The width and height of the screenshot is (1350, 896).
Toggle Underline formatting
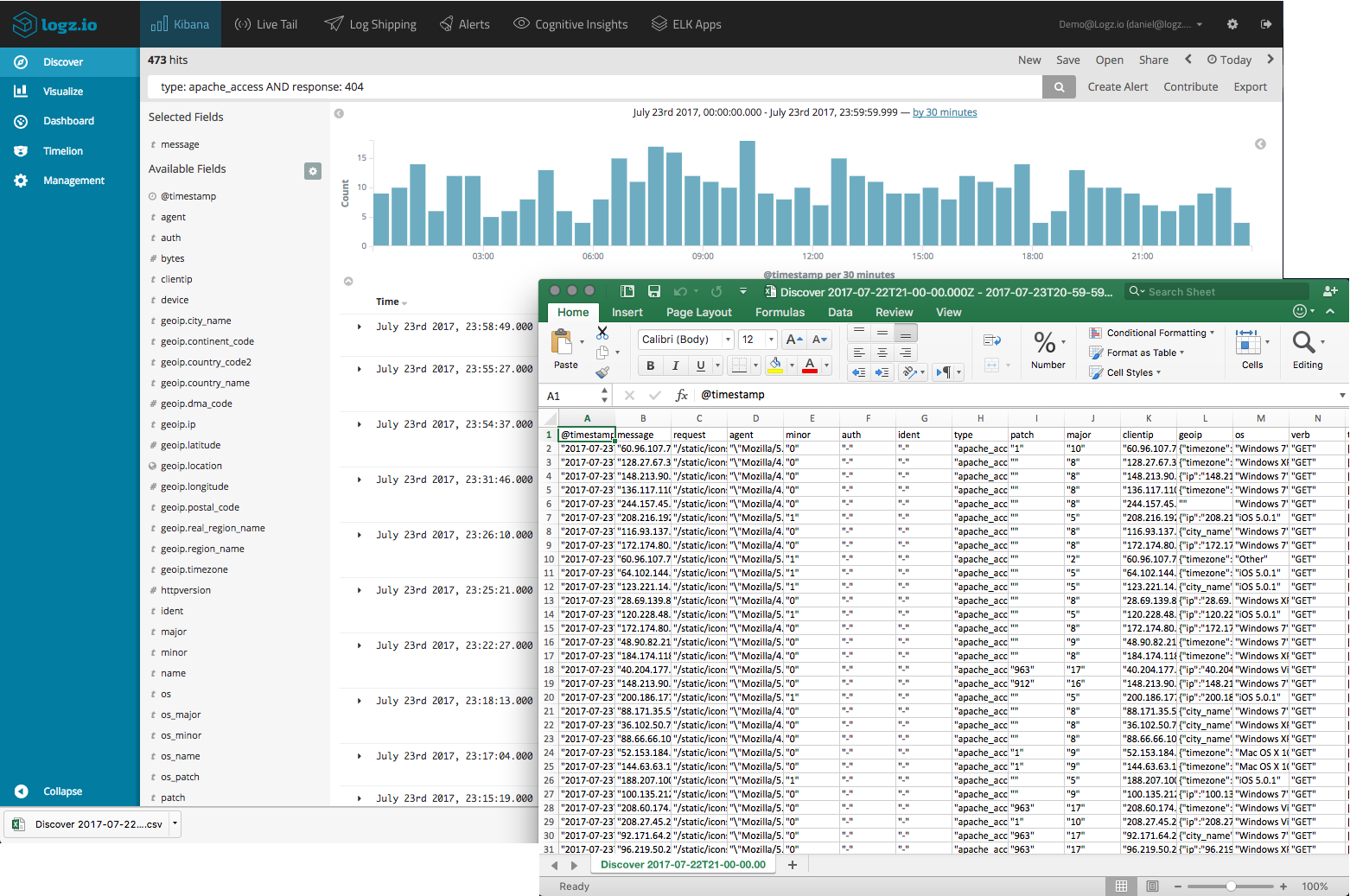(x=700, y=365)
